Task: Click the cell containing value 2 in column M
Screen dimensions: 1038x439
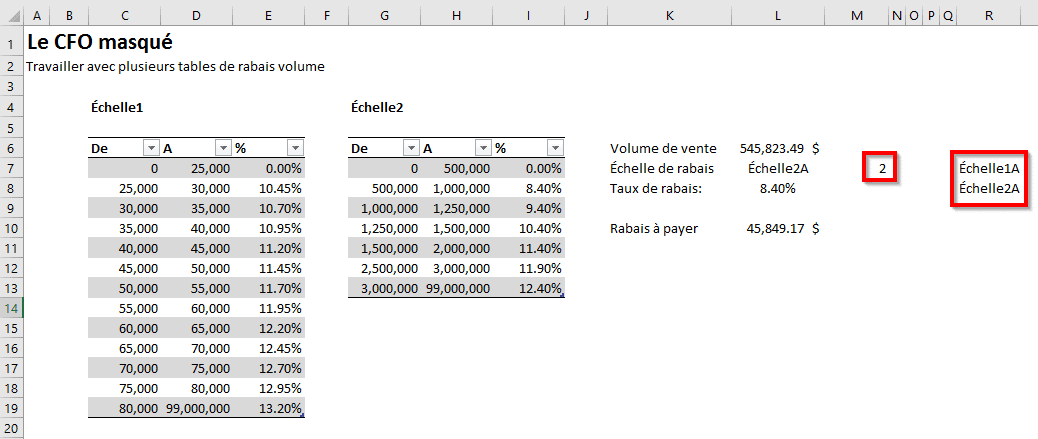Action: click(x=882, y=169)
